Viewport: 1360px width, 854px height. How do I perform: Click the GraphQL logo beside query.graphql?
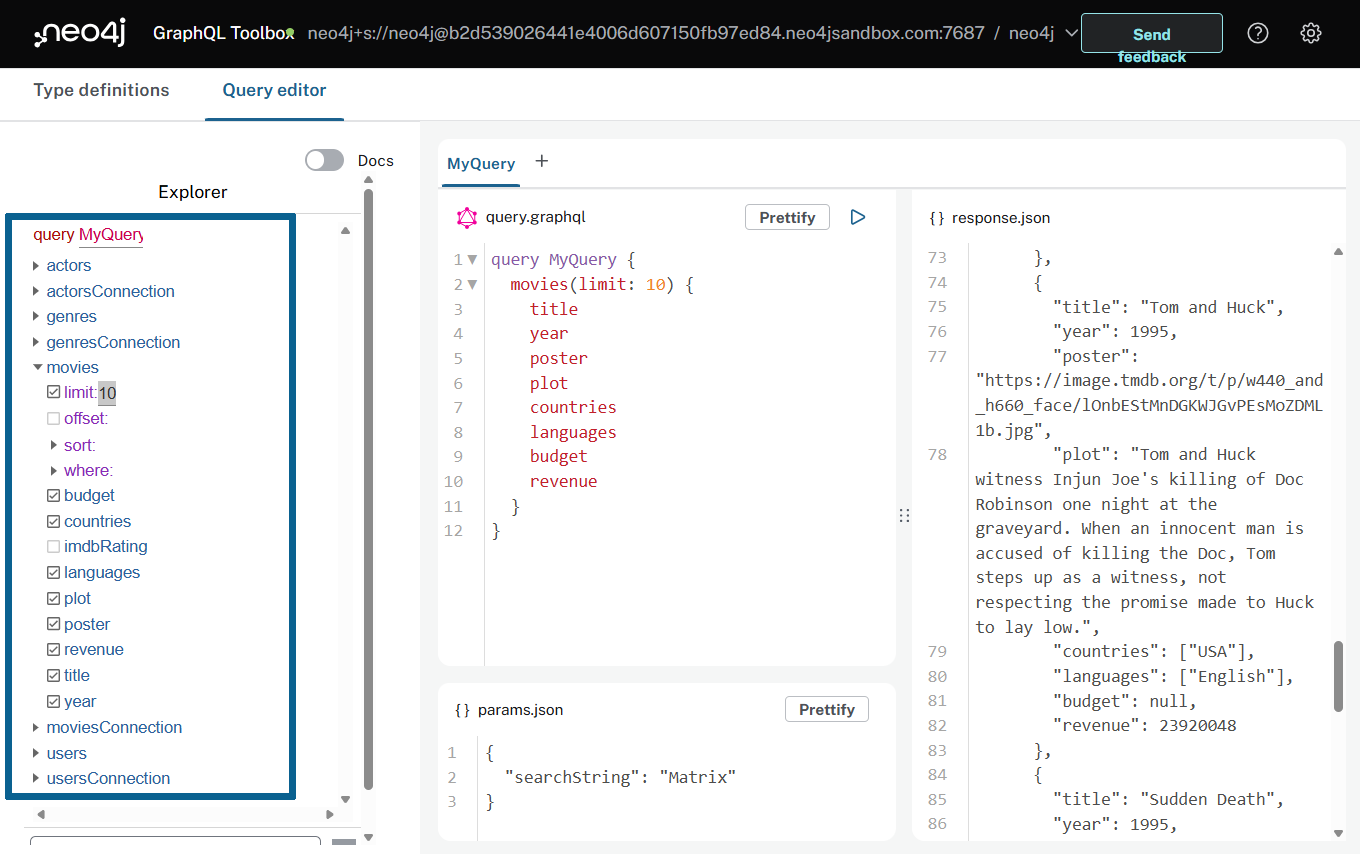click(466, 217)
